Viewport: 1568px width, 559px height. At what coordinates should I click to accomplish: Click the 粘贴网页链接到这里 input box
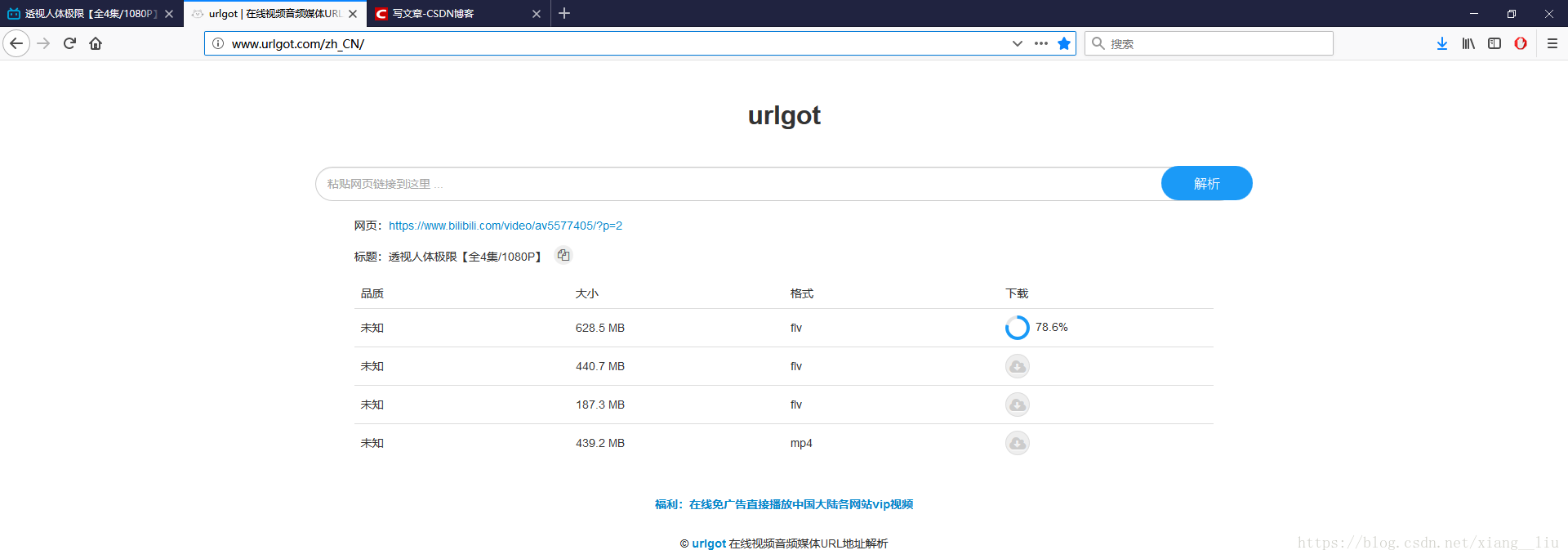point(738,184)
